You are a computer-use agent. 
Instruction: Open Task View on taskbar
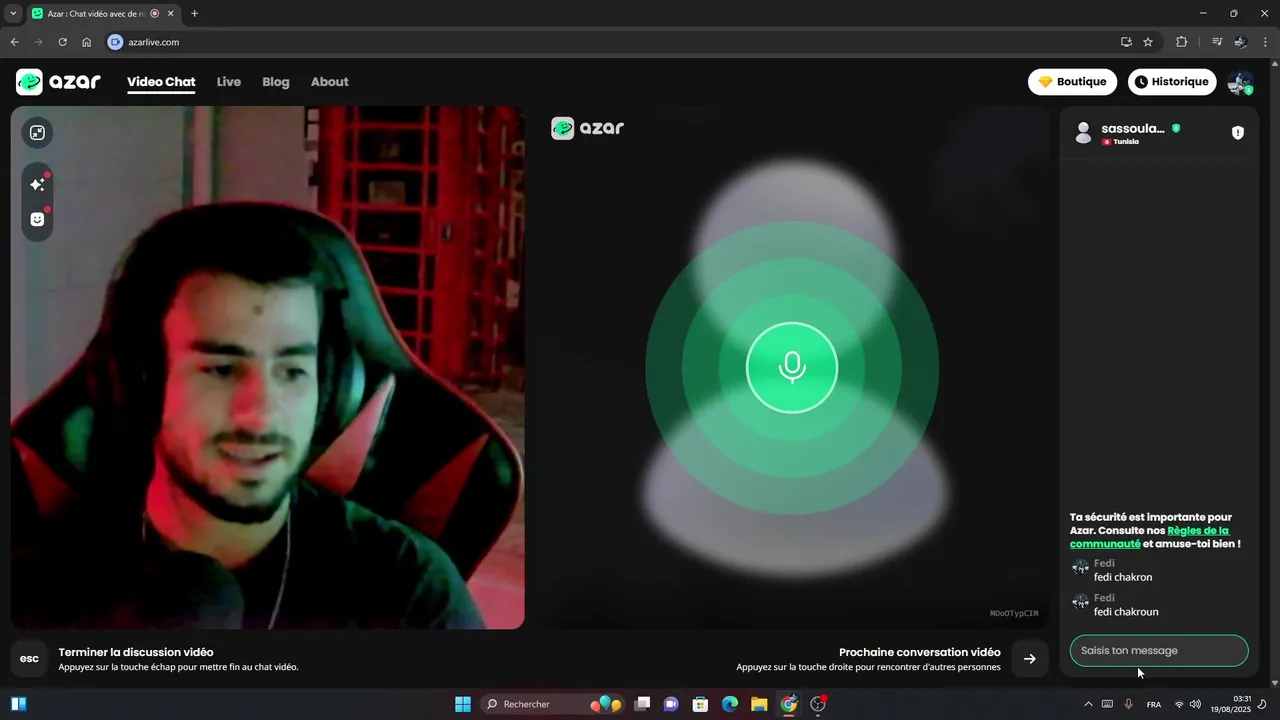coord(643,704)
